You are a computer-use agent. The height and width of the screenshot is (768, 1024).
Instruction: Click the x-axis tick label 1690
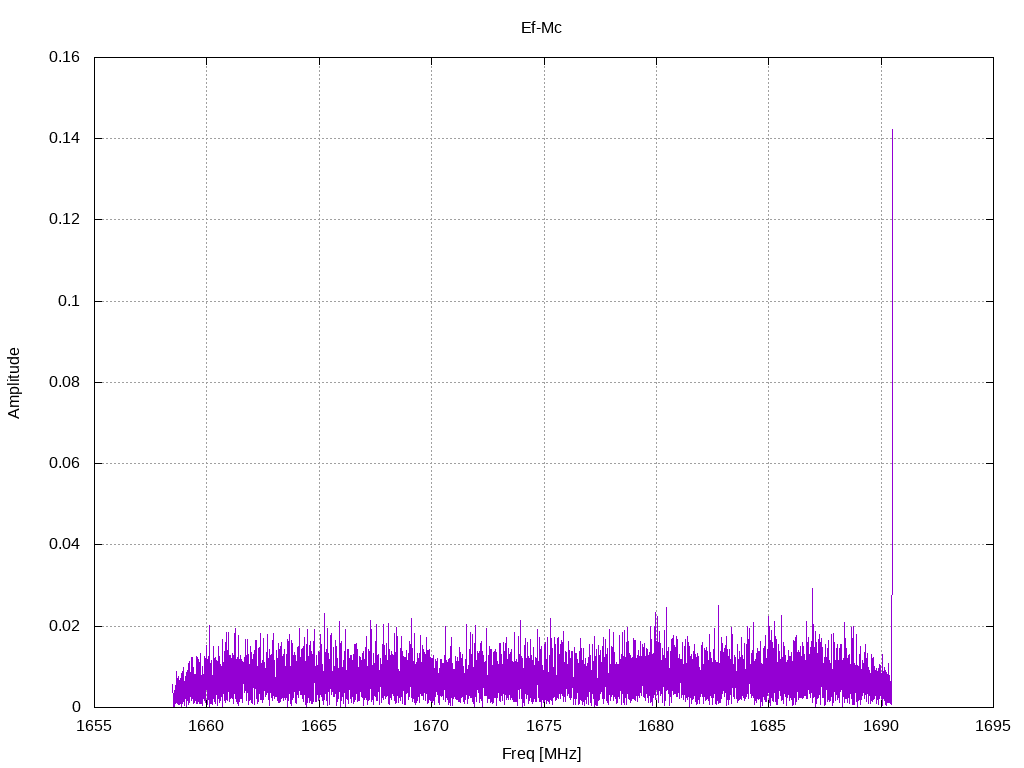pyautogui.click(x=881, y=726)
